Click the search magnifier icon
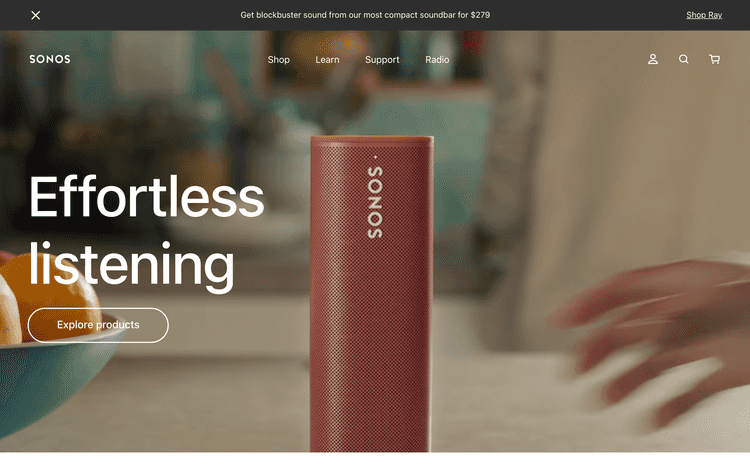This screenshot has height=469, width=750. 684,59
